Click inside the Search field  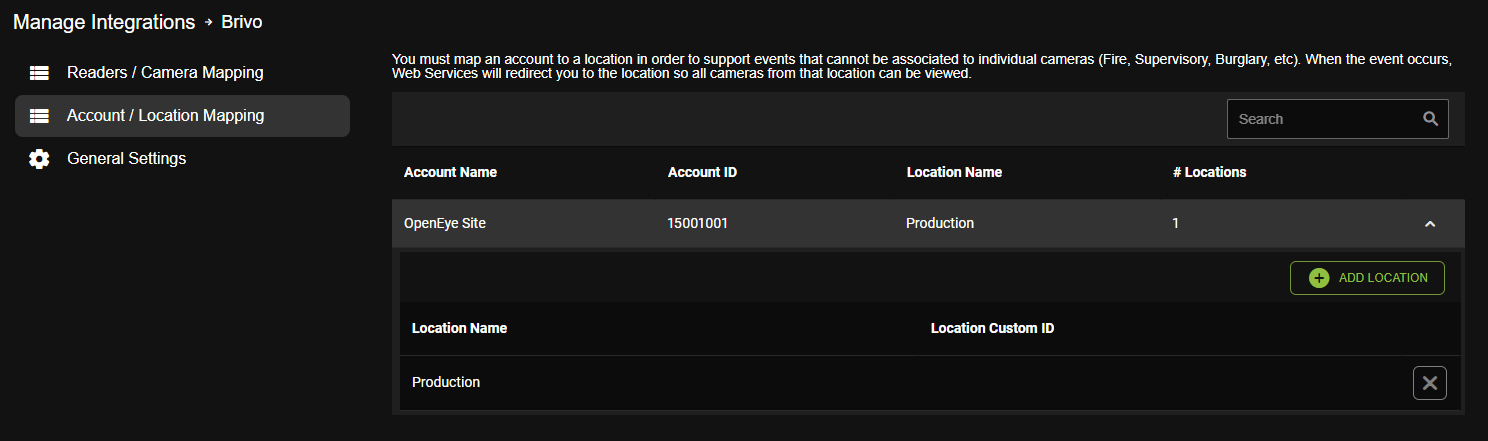(x=1325, y=119)
